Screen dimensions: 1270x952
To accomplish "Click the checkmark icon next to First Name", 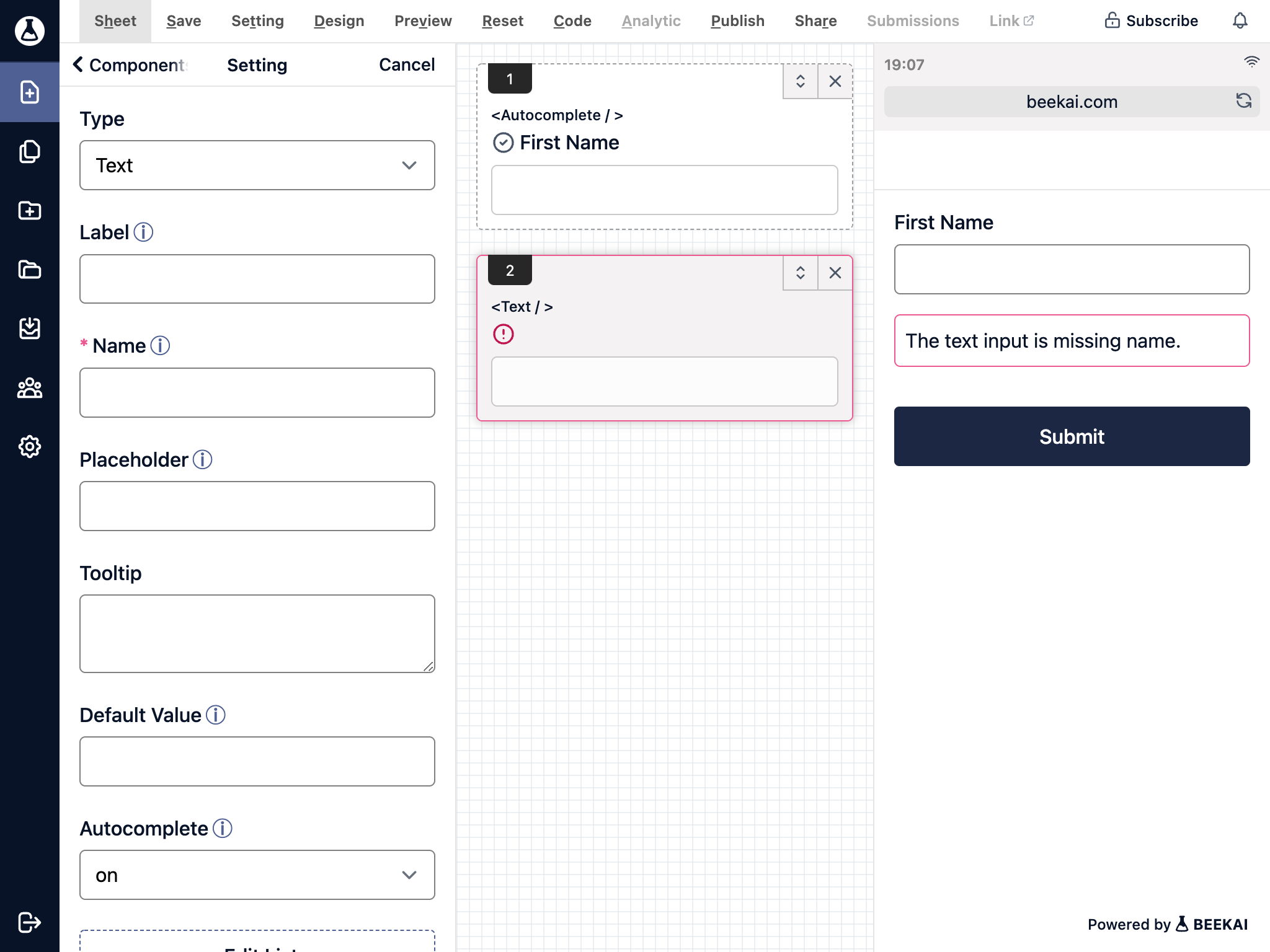I will [503, 141].
